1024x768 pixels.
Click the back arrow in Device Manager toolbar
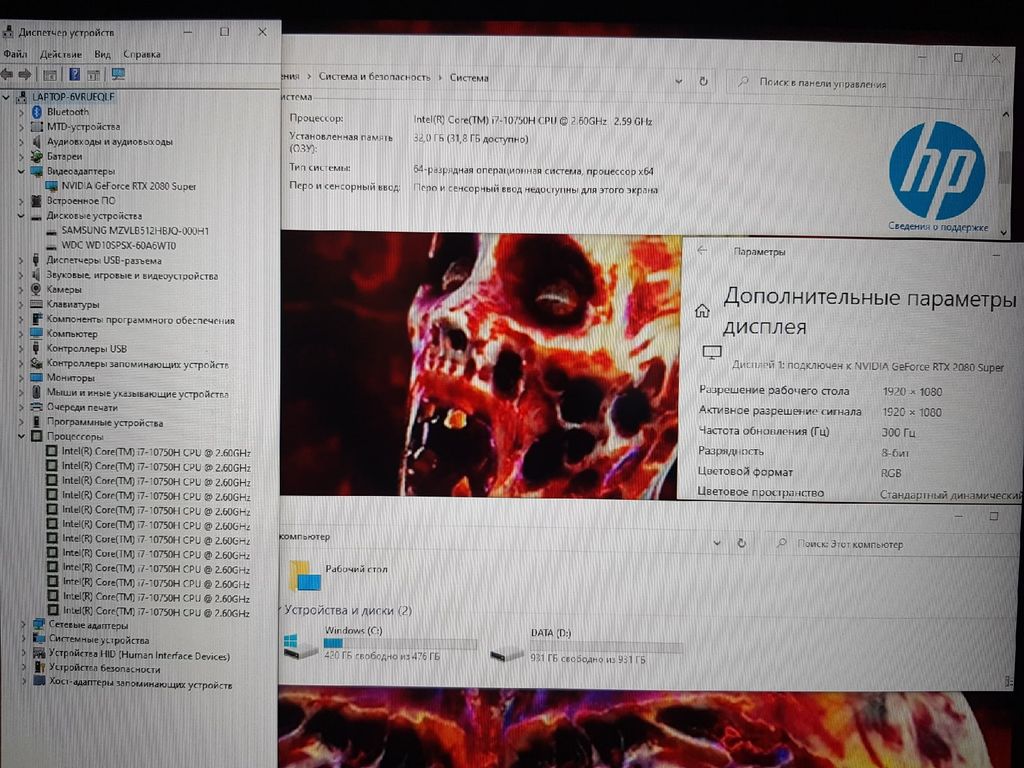[x=8, y=75]
